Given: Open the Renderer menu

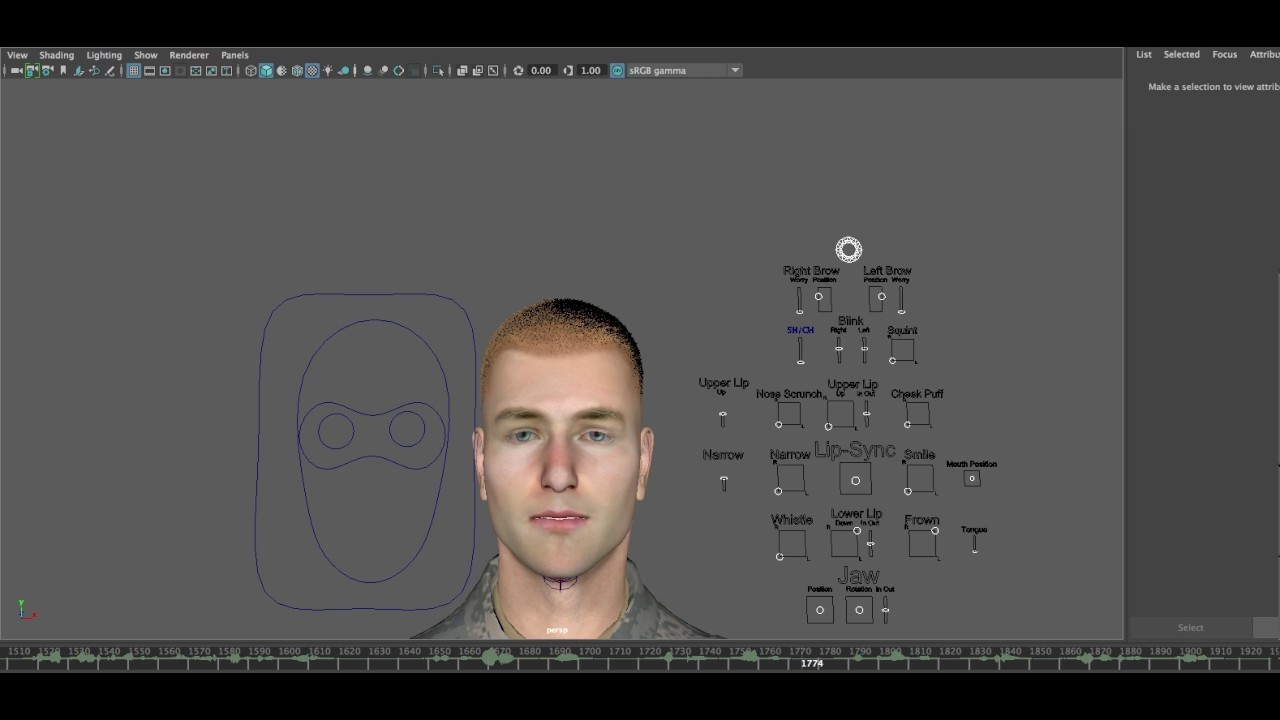Looking at the screenshot, I should 189,55.
